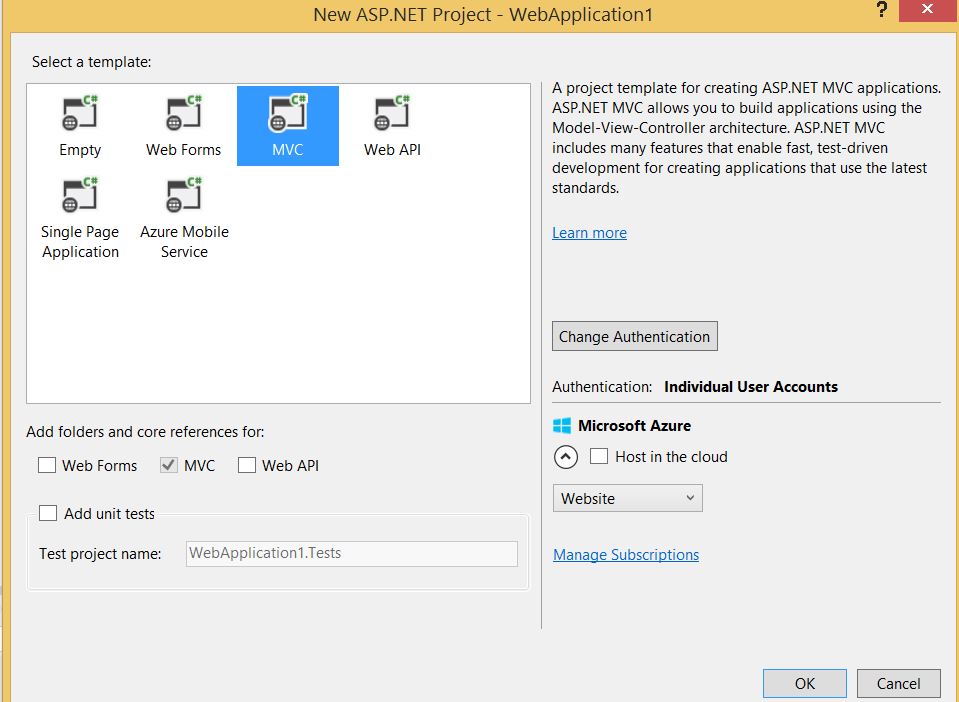
Task: Click the Cancel button
Action: pos(897,683)
